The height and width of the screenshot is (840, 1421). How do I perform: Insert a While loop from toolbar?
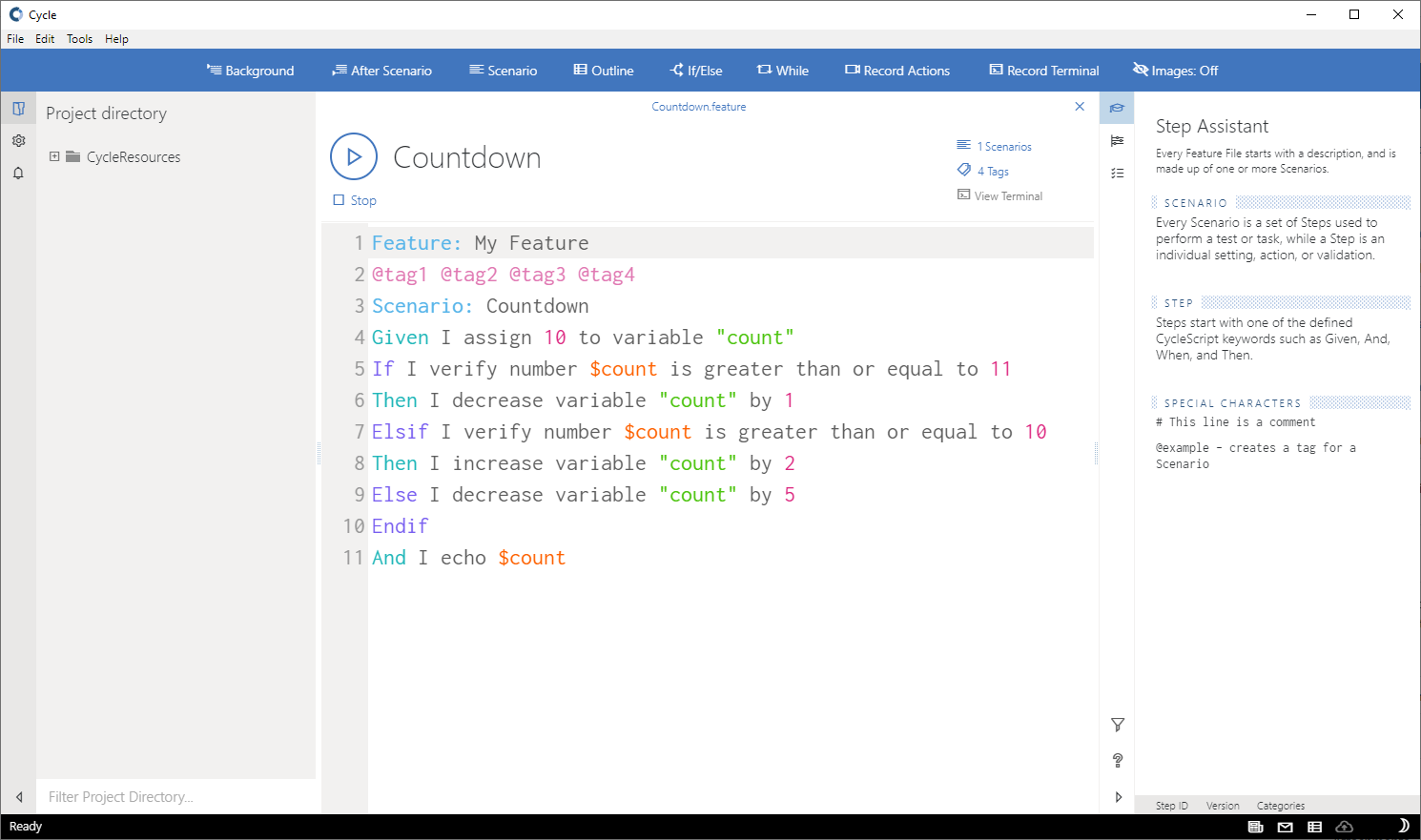tap(782, 71)
